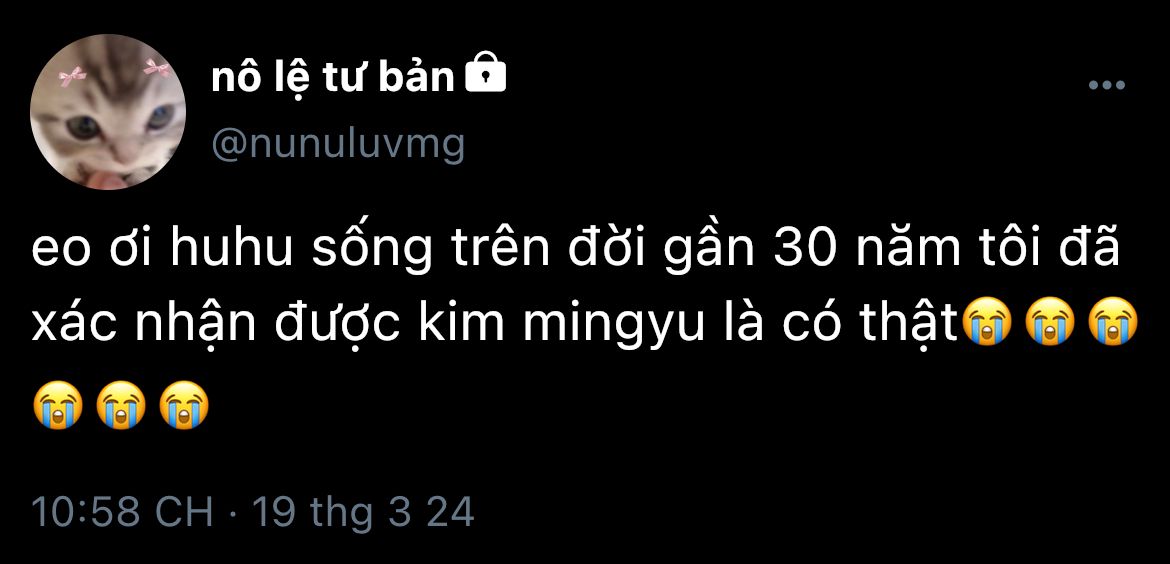Click the 10:58 CH timestamp
Screen dimensions: 1170x564
click(122, 512)
